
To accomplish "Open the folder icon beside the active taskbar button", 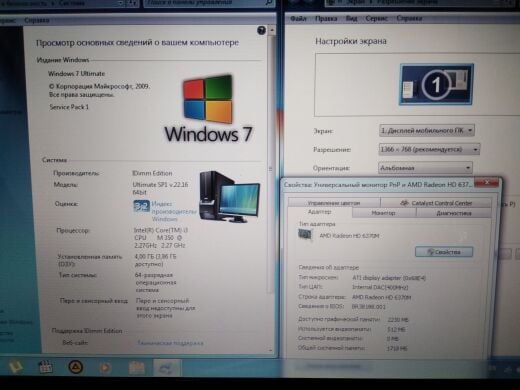I will tap(137, 368).
